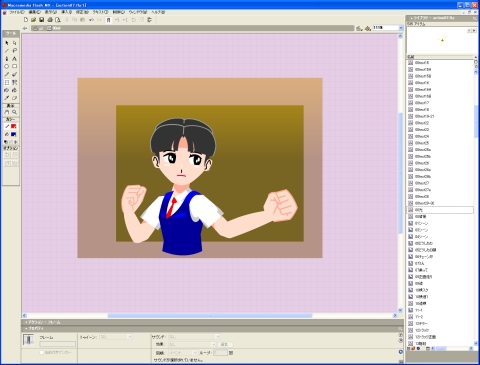The height and width of the screenshot is (365, 480).
Task: Select the Subselection tool
Action: tap(15, 43)
